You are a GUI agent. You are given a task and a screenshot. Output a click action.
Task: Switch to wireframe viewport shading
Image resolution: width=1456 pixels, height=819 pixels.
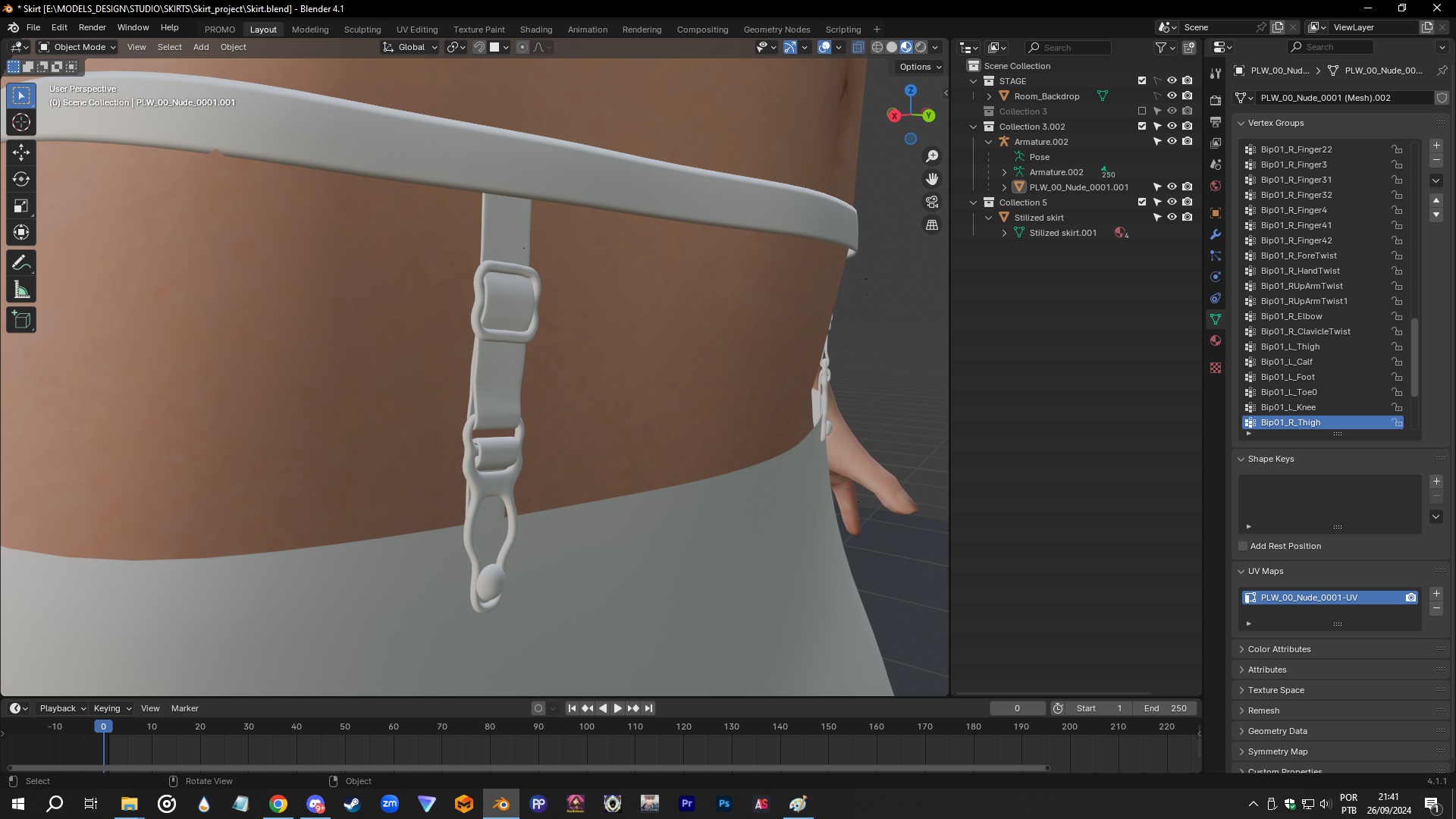[877, 47]
